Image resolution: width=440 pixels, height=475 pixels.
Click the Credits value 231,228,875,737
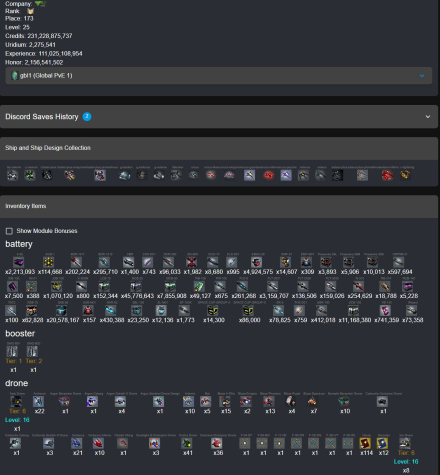[x=50, y=36]
